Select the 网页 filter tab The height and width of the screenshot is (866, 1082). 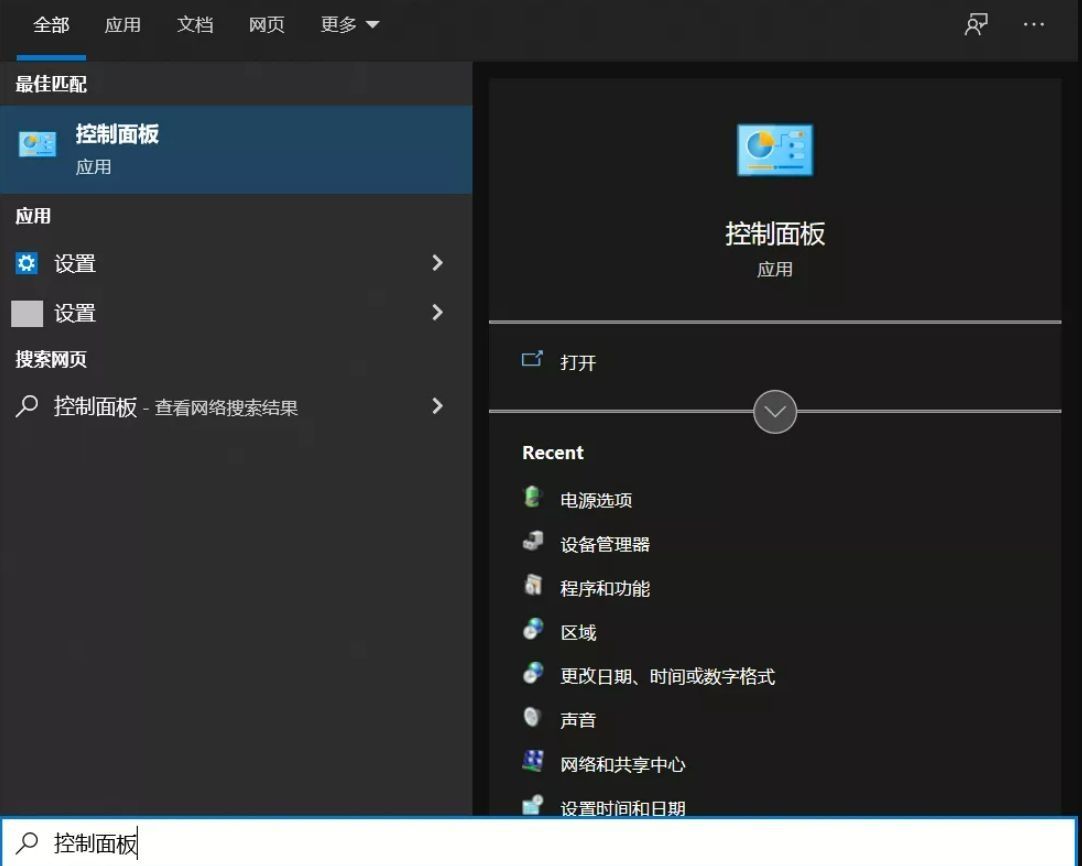266,25
